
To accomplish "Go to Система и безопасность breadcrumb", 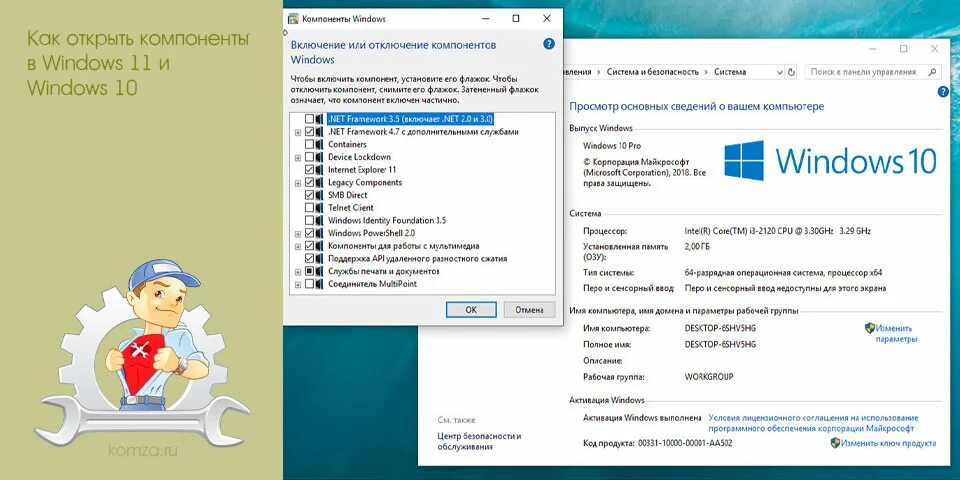I will tap(653, 72).
